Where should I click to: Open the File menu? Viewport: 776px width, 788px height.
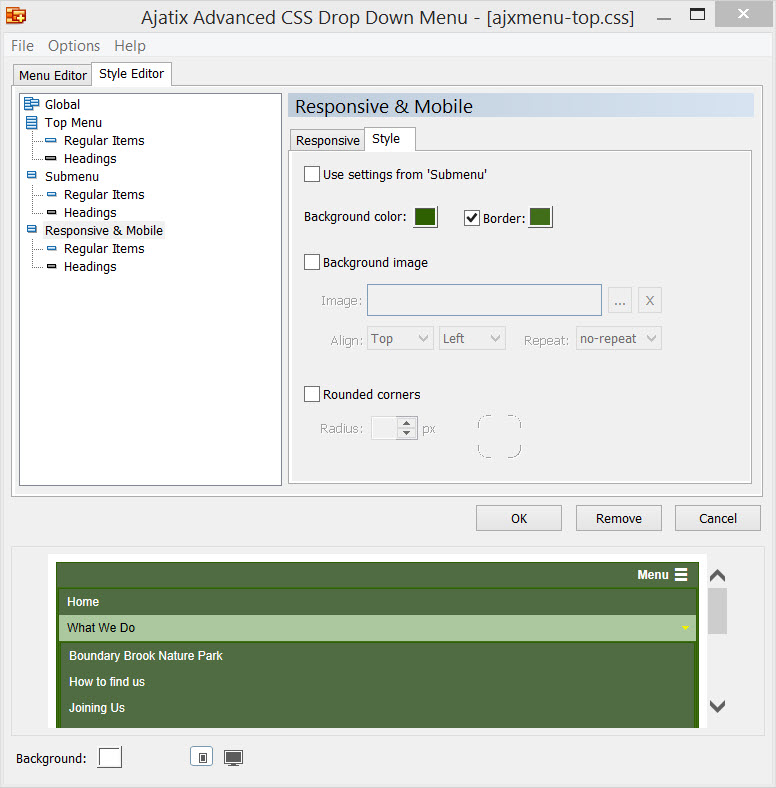click(23, 46)
